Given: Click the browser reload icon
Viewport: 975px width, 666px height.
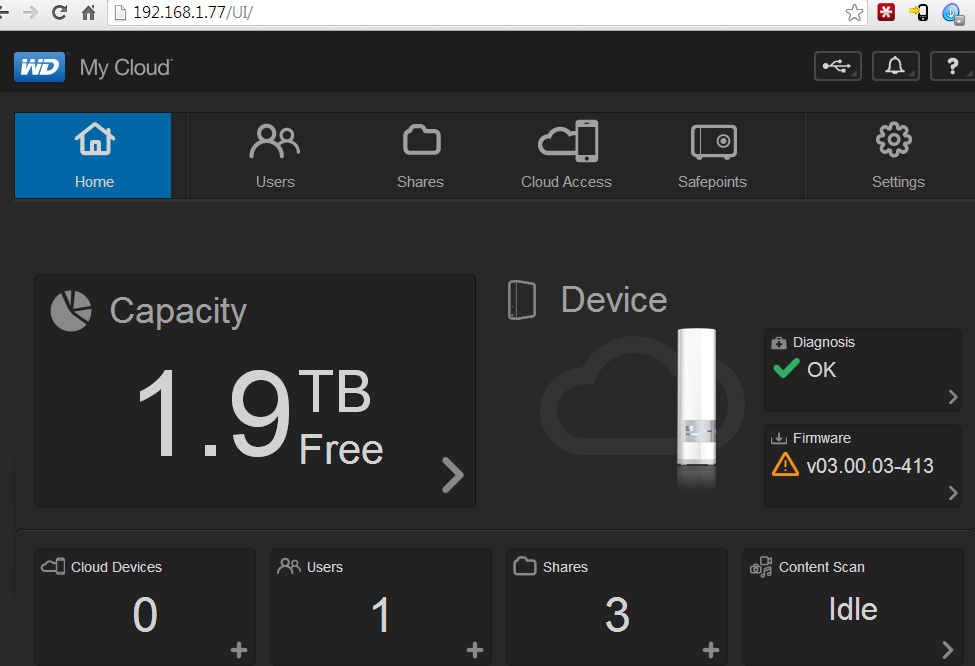Looking at the screenshot, I should click(x=59, y=13).
